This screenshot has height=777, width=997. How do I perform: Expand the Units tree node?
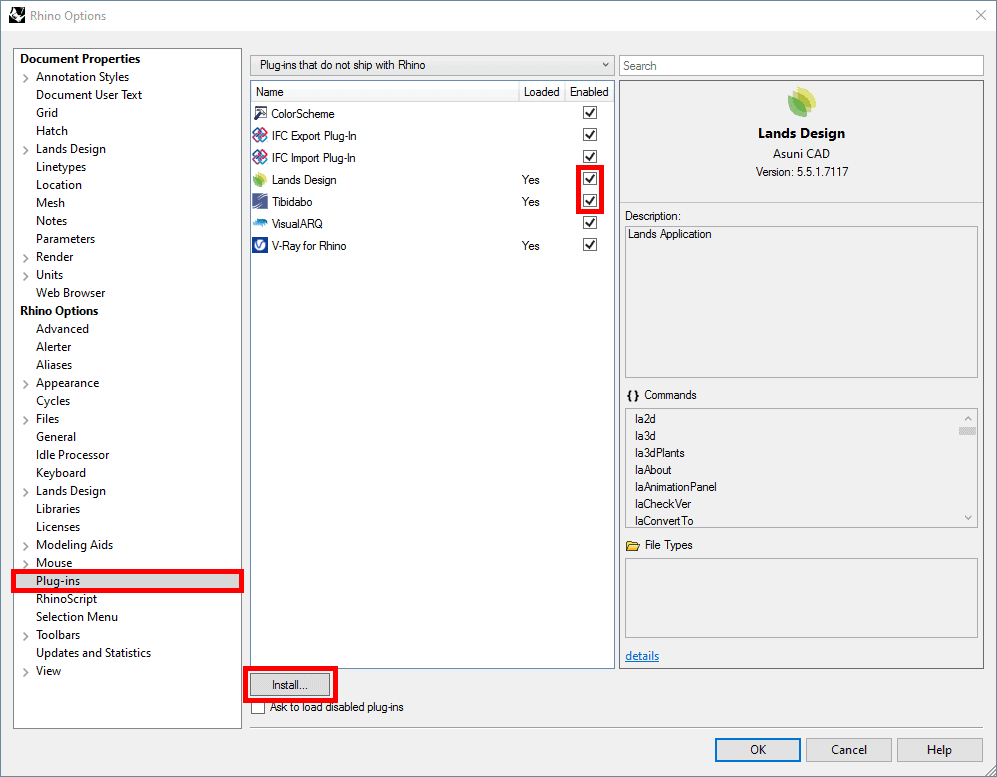pos(25,276)
